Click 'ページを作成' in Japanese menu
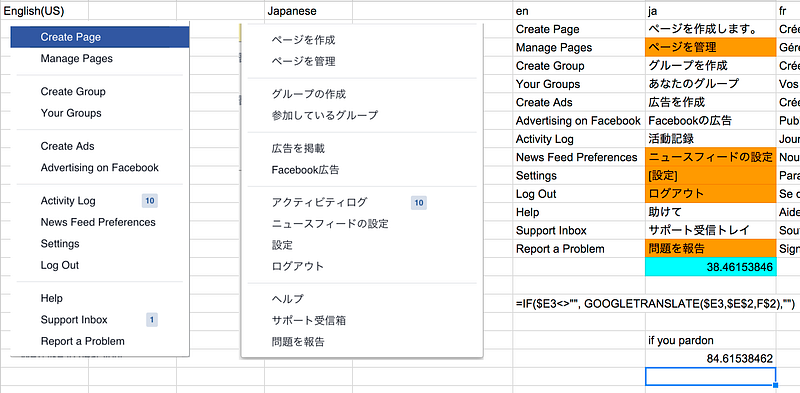The width and height of the screenshot is (800, 393). click(303, 40)
